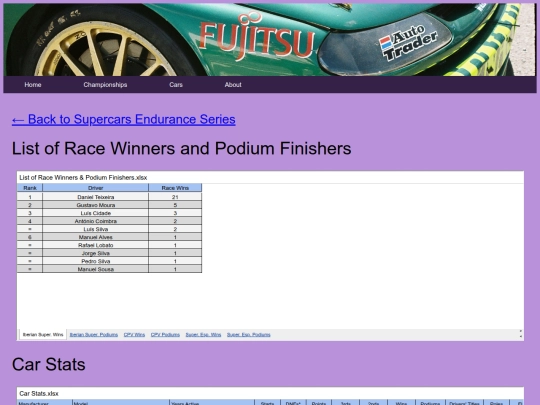Viewport: 540px width, 405px height.
Task: Follow Back to Supercars Endurance Series link
Action: coord(124,120)
